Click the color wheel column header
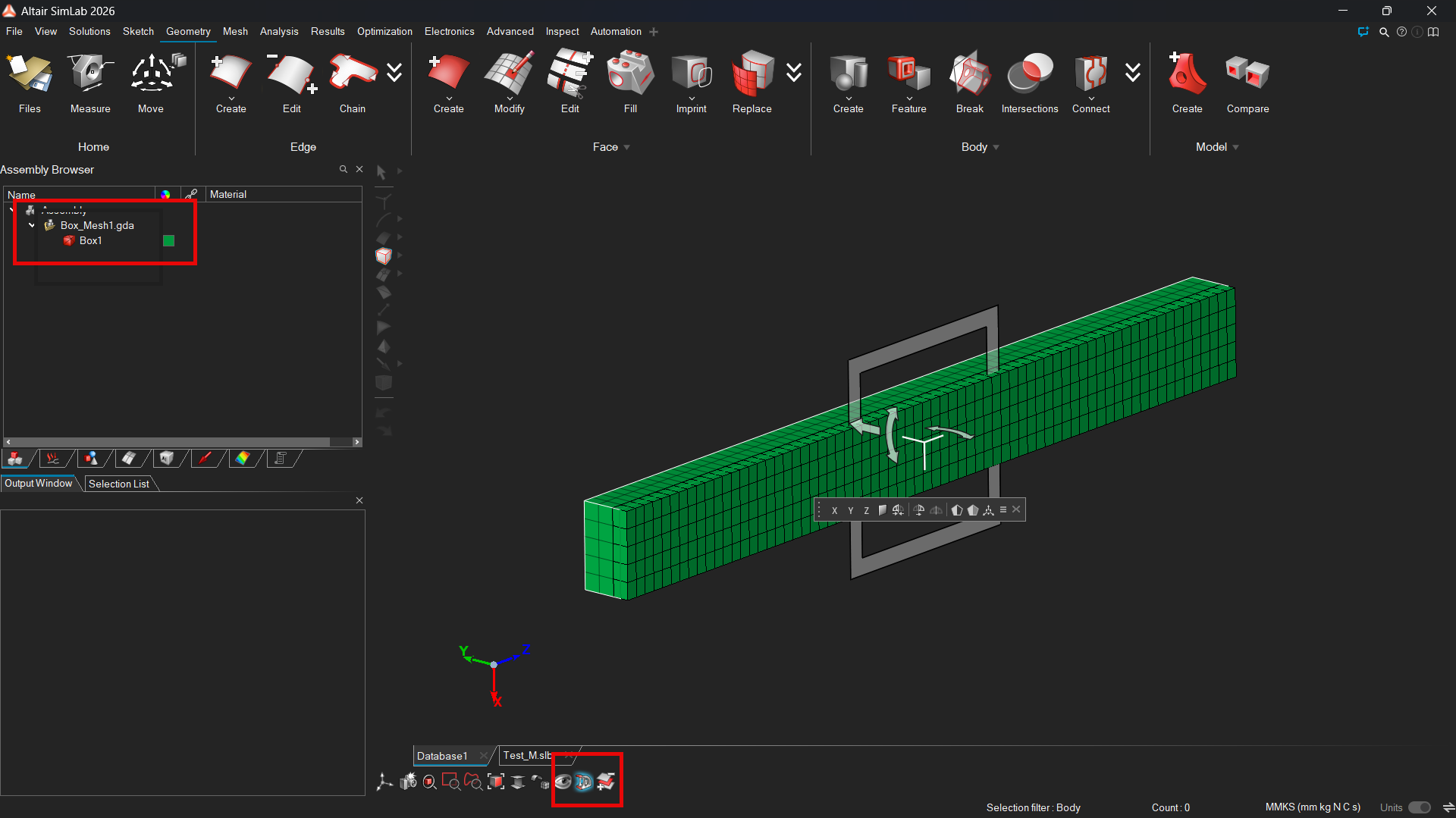 (165, 195)
